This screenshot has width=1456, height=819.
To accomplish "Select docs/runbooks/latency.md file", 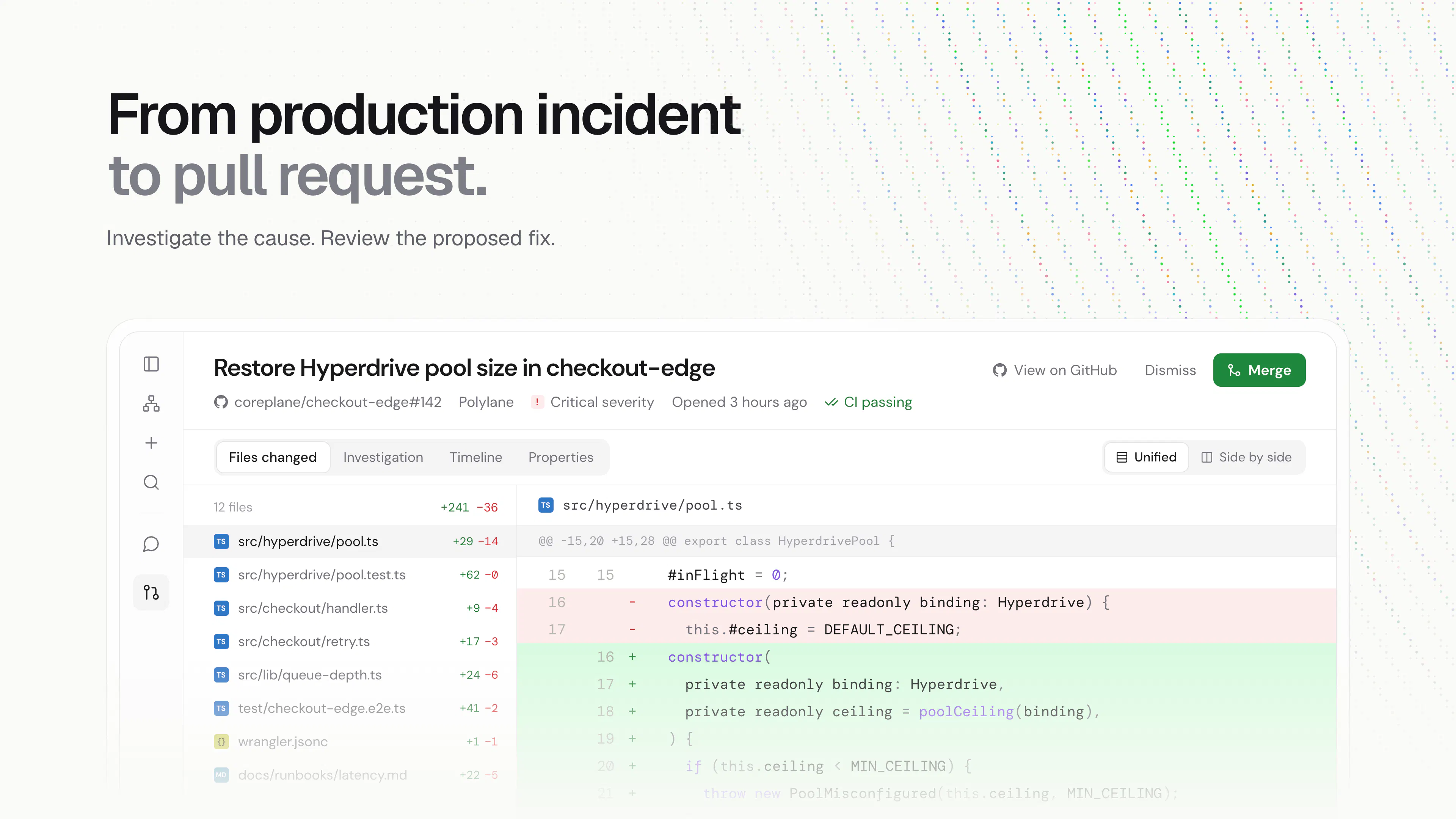I will [350, 775].
